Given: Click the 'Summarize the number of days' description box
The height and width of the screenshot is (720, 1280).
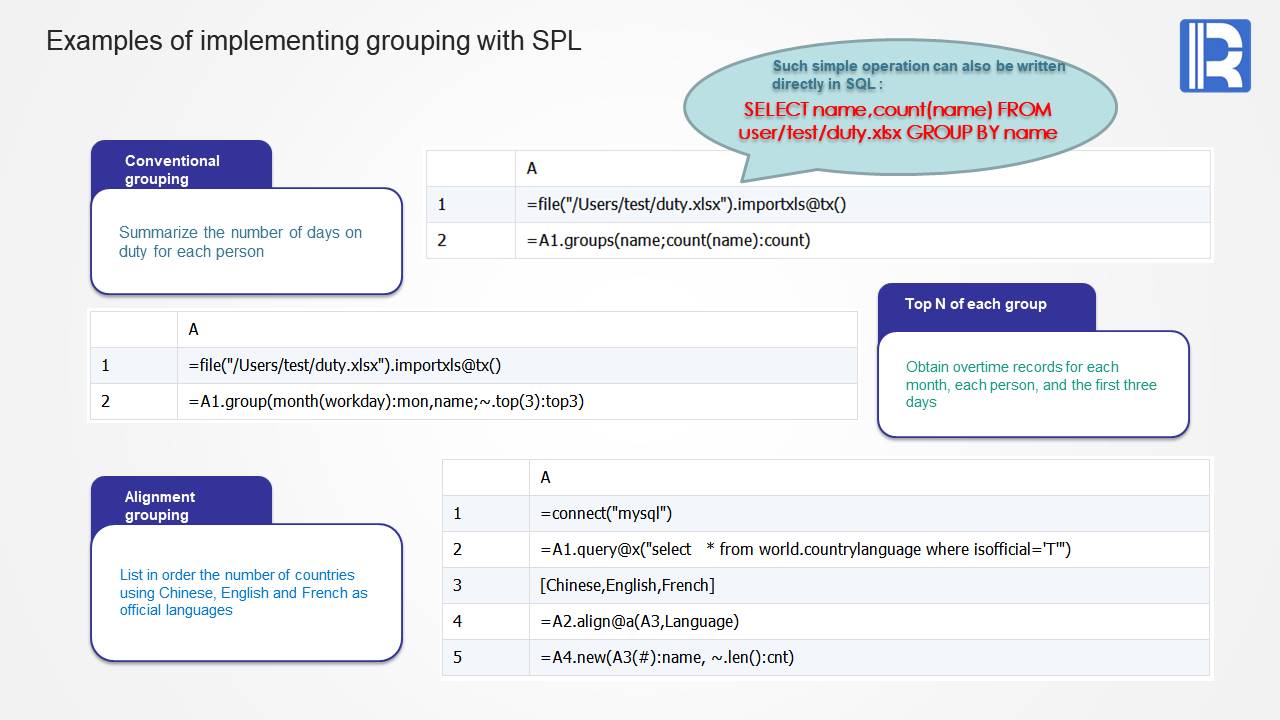Looking at the screenshot, I should point(246,242).
